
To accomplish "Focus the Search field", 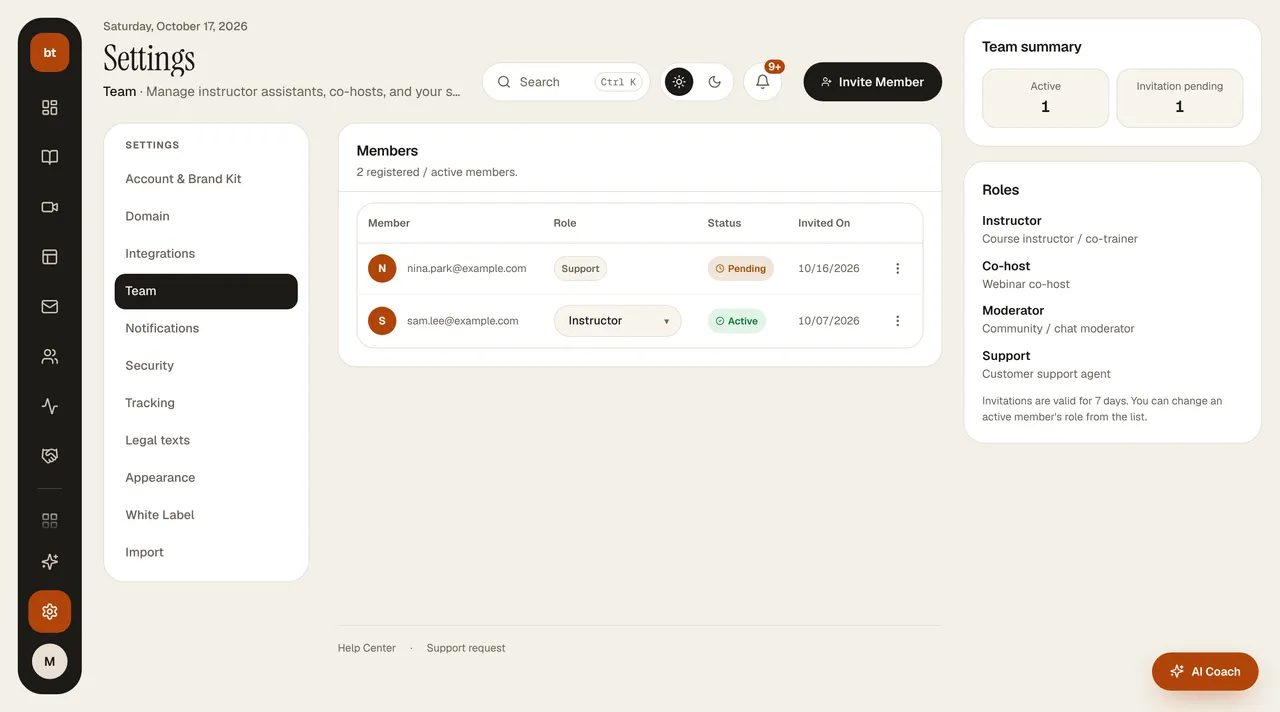I will (x=566, y=82).
